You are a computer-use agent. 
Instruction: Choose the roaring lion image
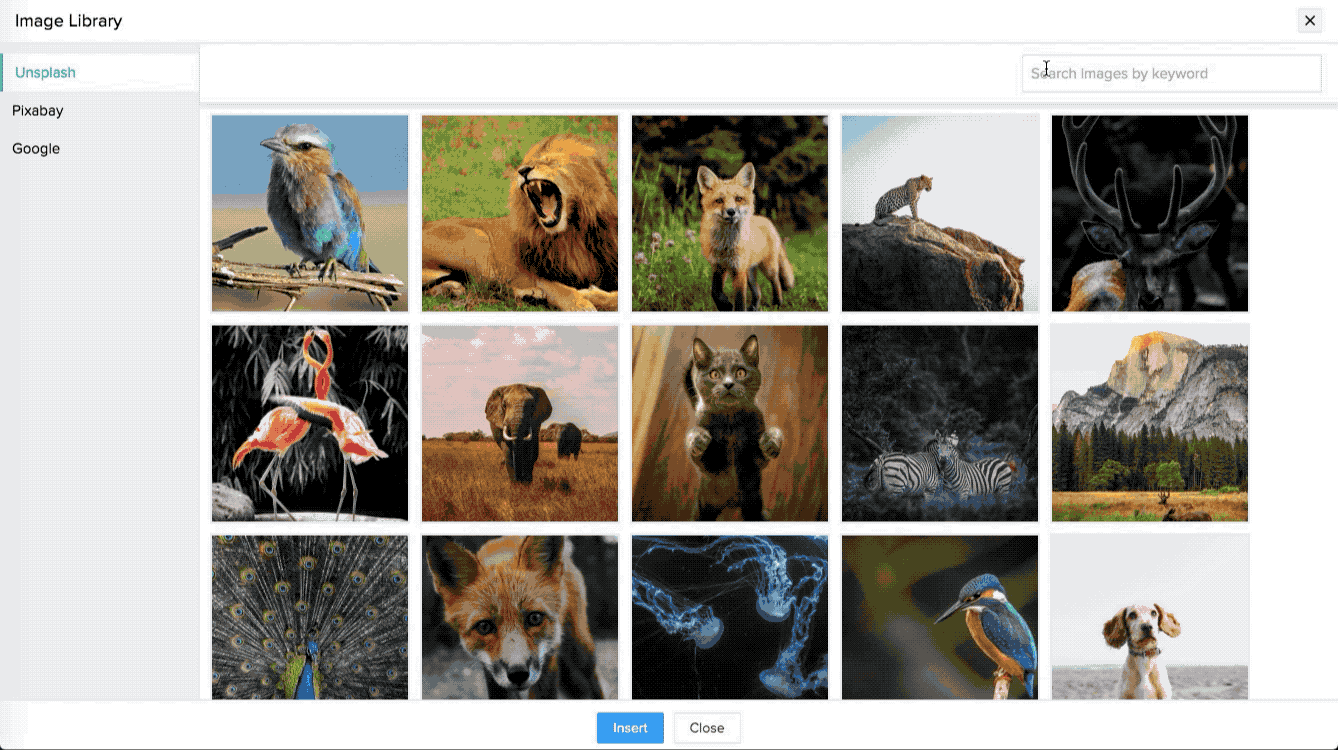[520, 213]
